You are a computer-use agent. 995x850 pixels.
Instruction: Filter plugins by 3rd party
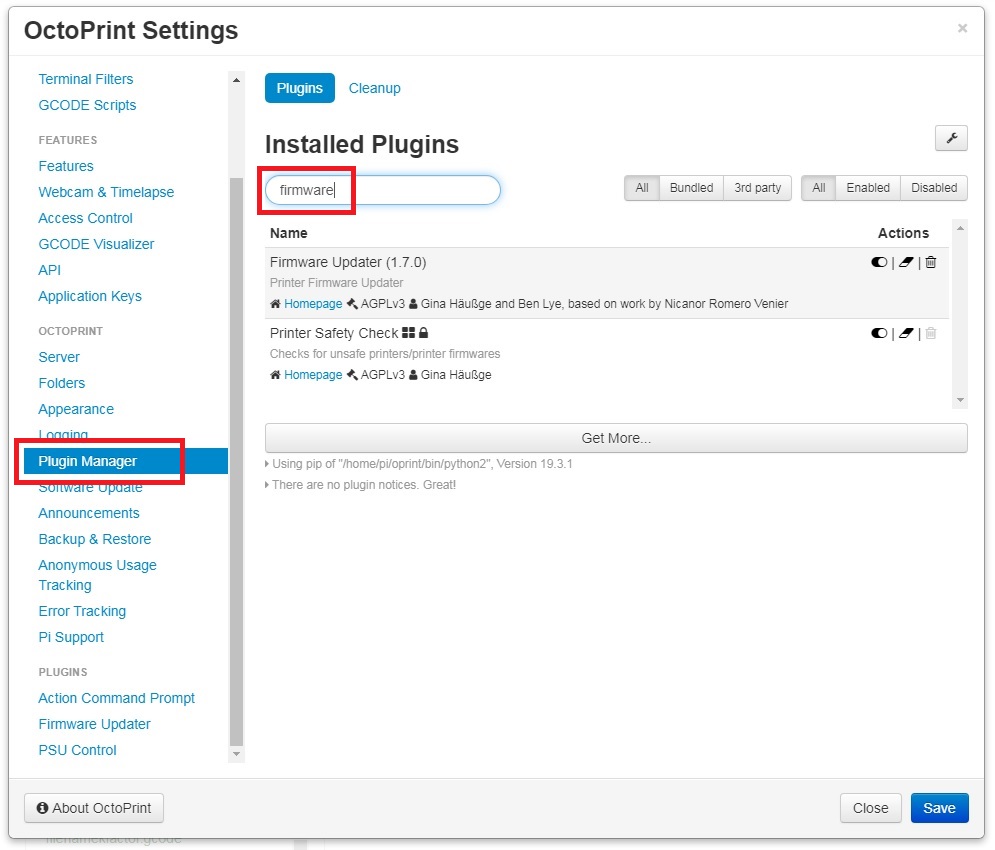click(757, 188)
